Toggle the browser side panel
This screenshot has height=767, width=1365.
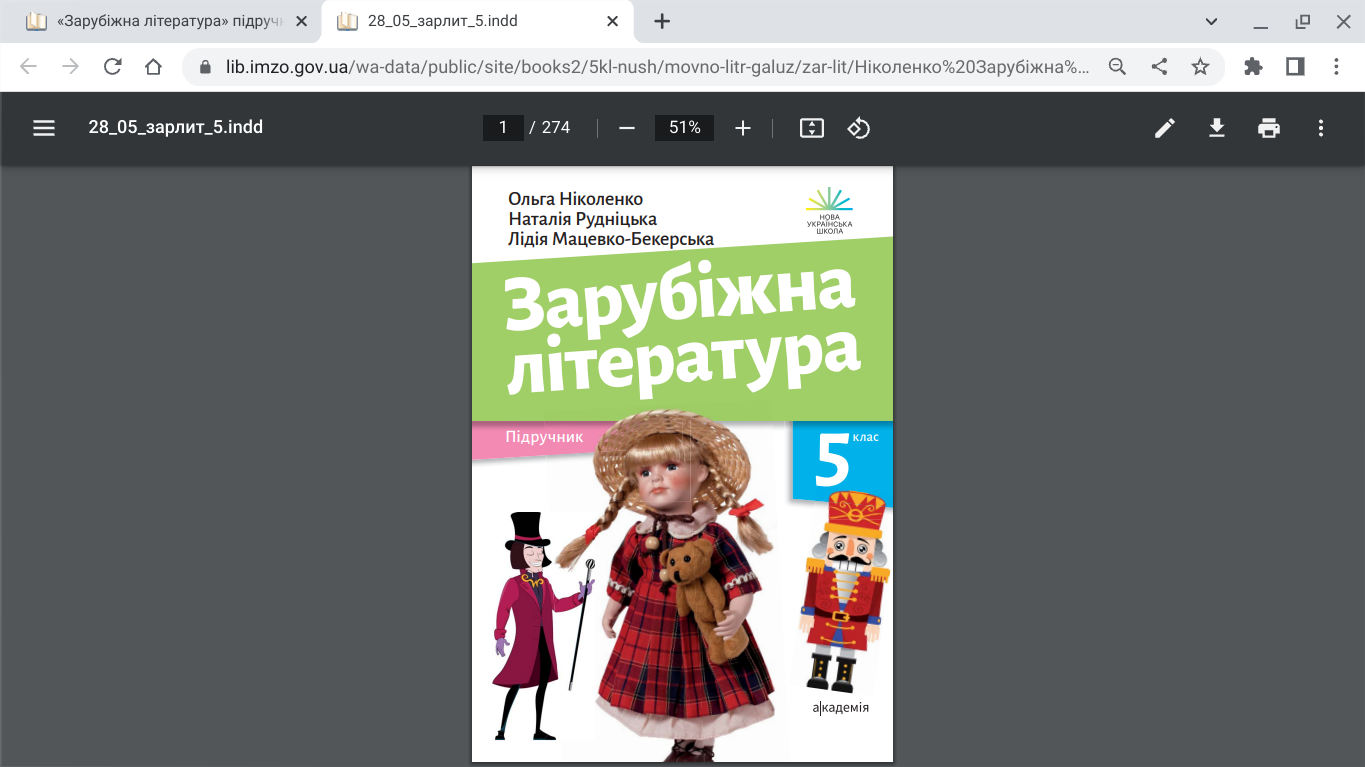pos(1295,67)
